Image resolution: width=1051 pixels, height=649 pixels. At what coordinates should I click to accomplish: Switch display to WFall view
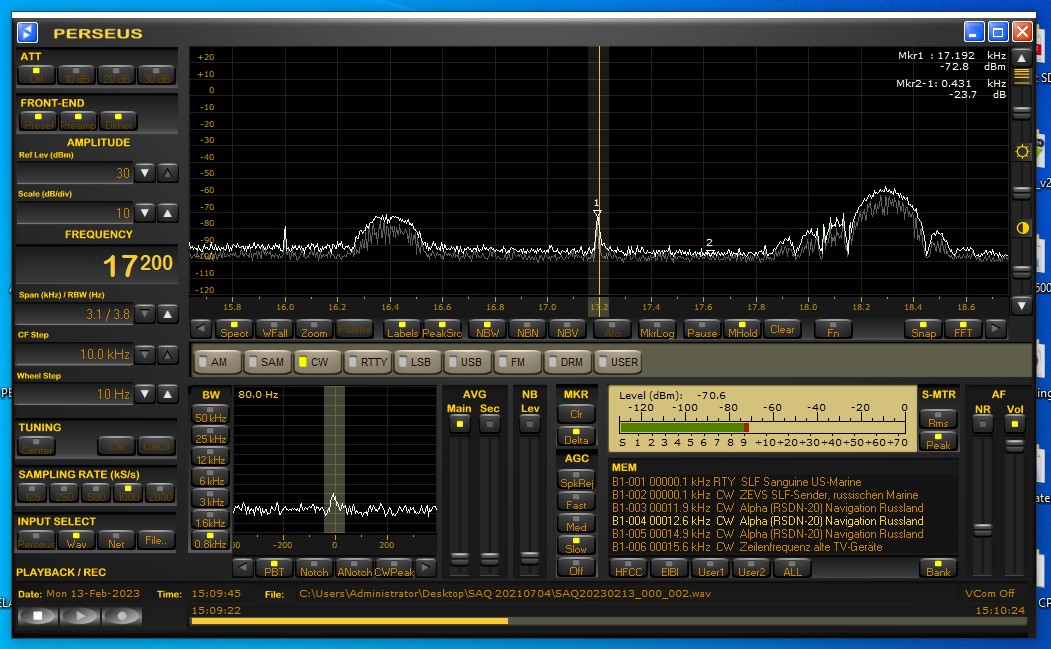pos(274,329)
